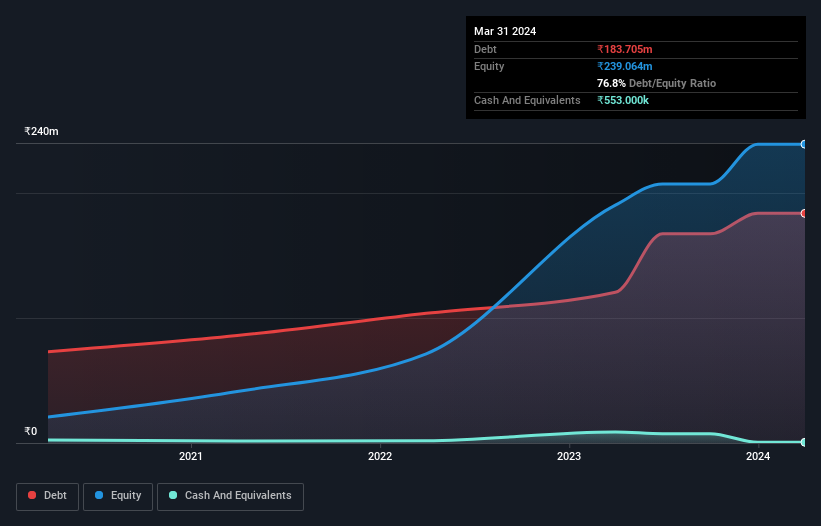Click the 2024 x-axis label
The image size is (821, 526).
(x=758, y=456)
